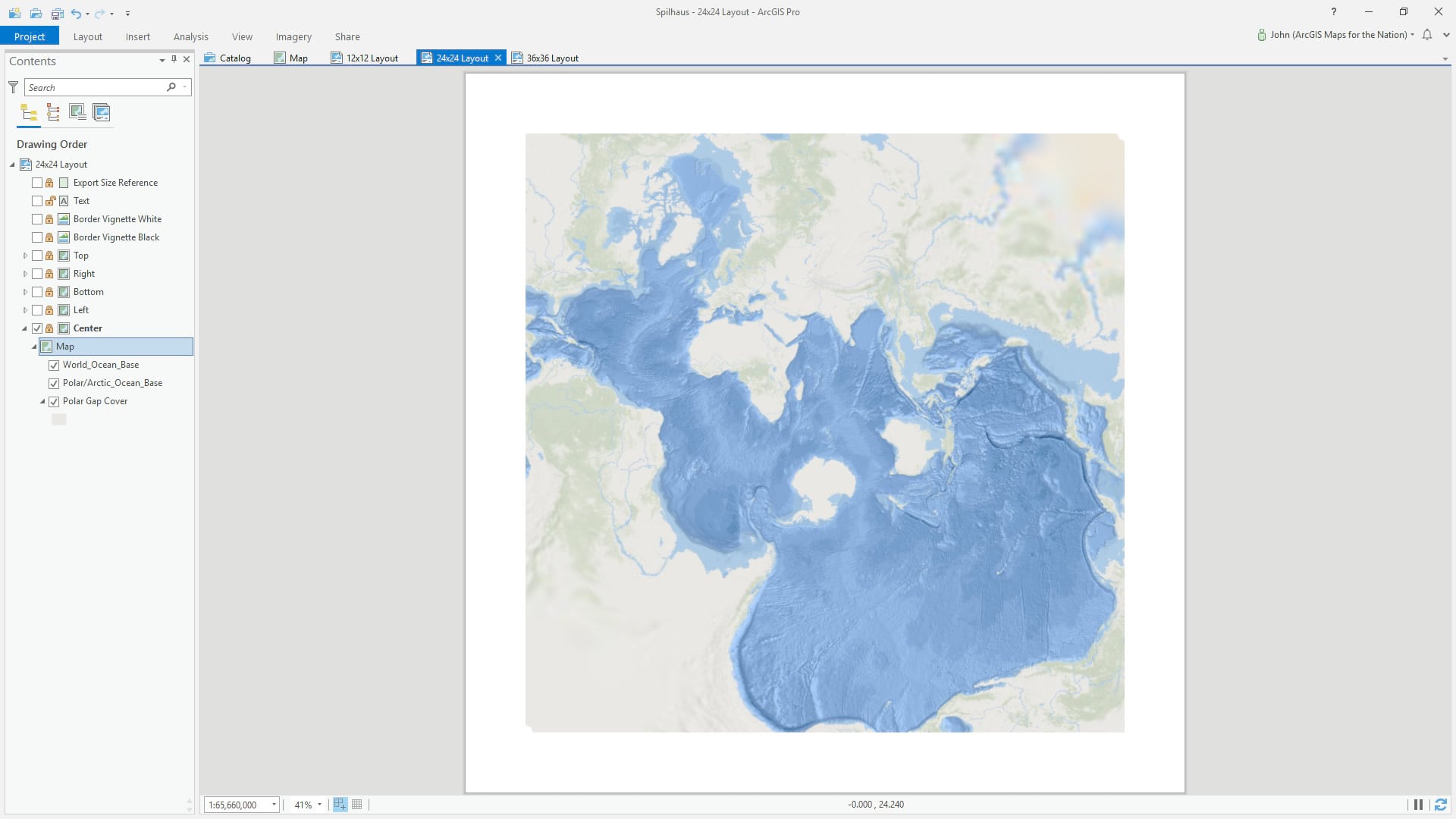Viewport: 1456px width, 819px height.
Task: Click the Polar Gap Cover symbol swatch
Action: pyautogui.click(x=59, y=419)
